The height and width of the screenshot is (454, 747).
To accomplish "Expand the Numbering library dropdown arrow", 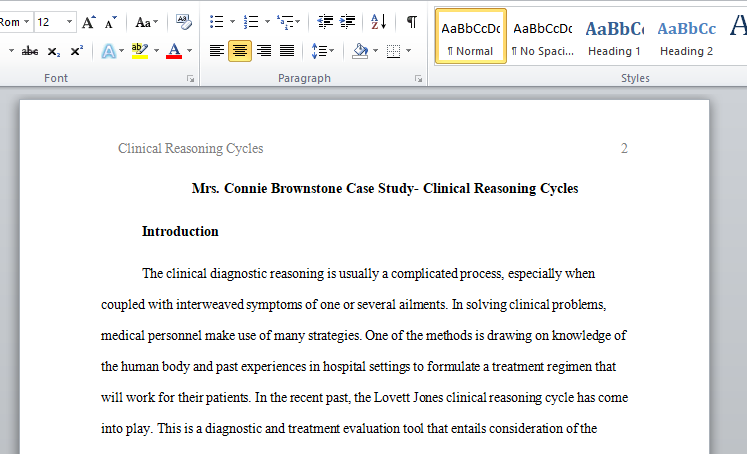I will [x=267, y=22].
